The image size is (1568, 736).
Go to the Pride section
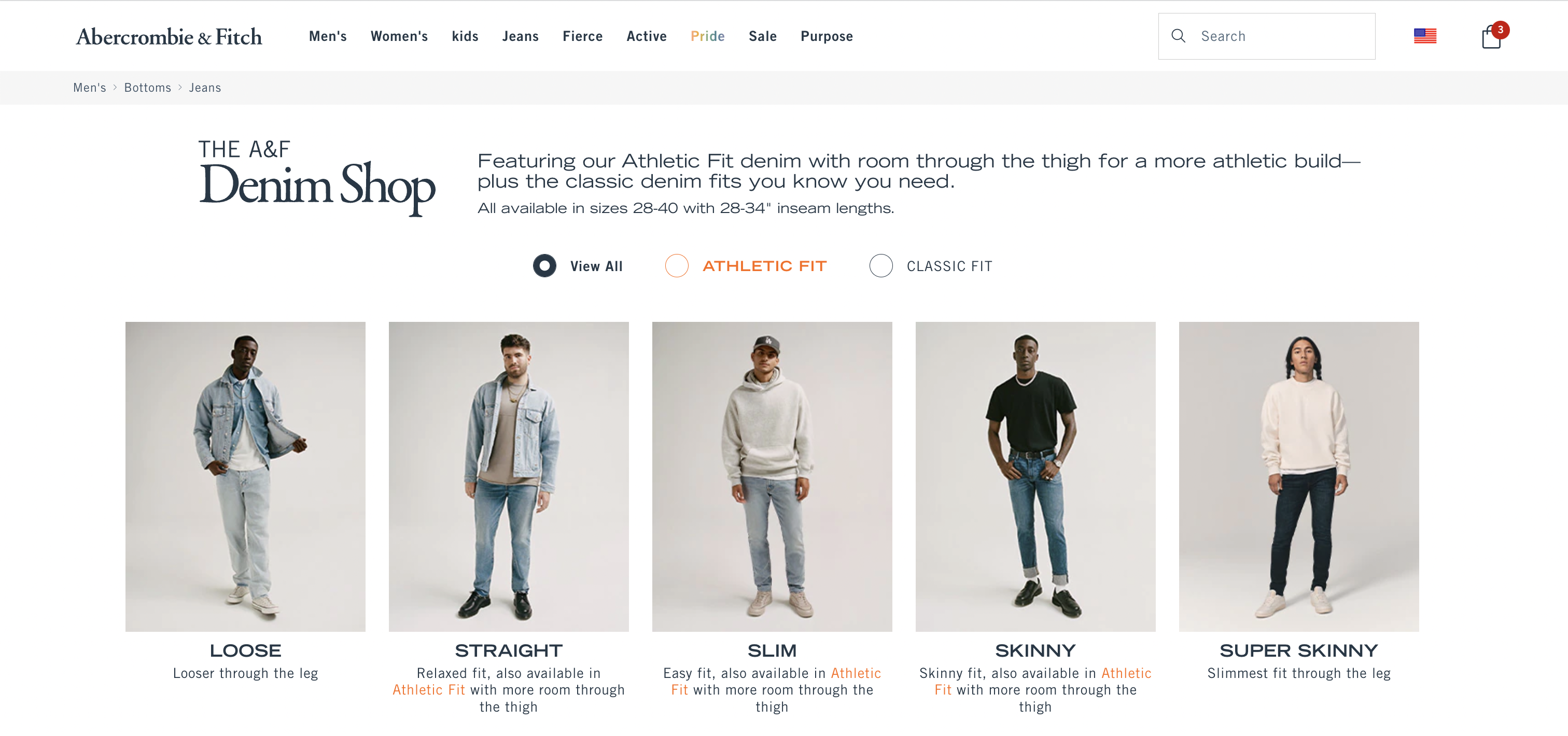click(707, 36)
